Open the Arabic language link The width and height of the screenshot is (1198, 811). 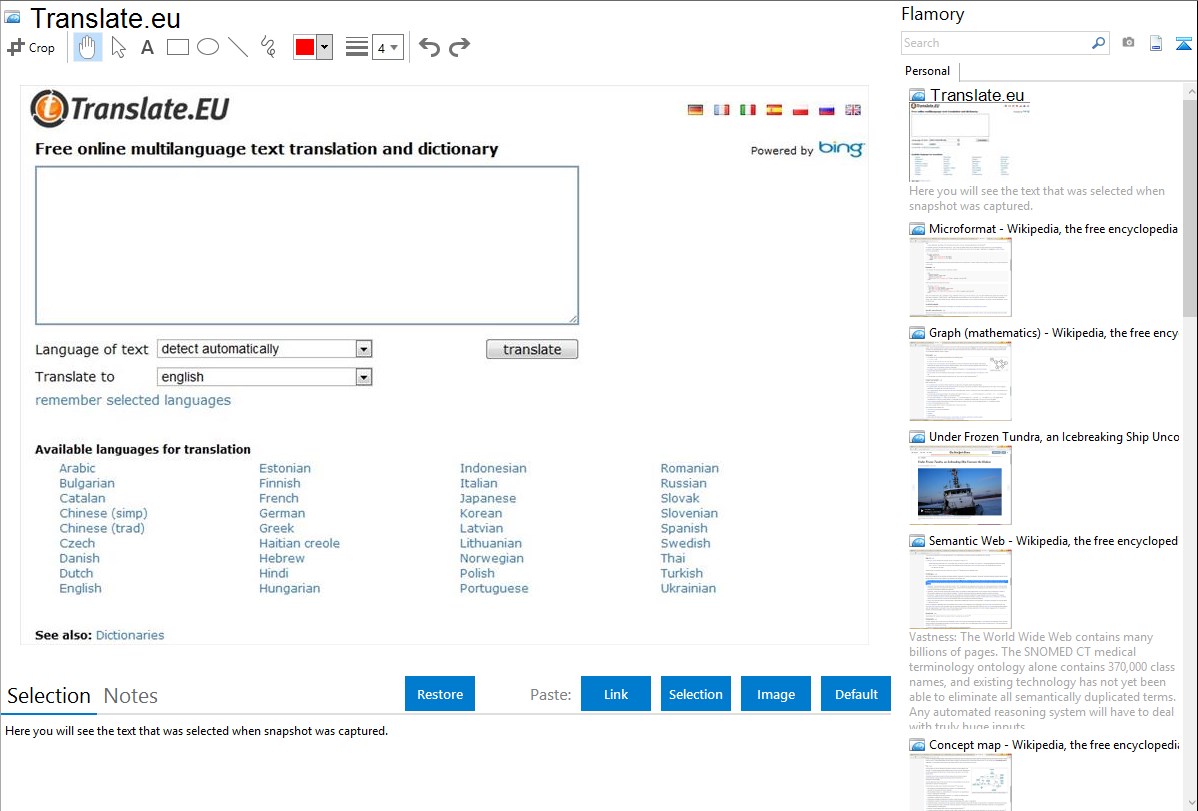(x=77, y=468)
